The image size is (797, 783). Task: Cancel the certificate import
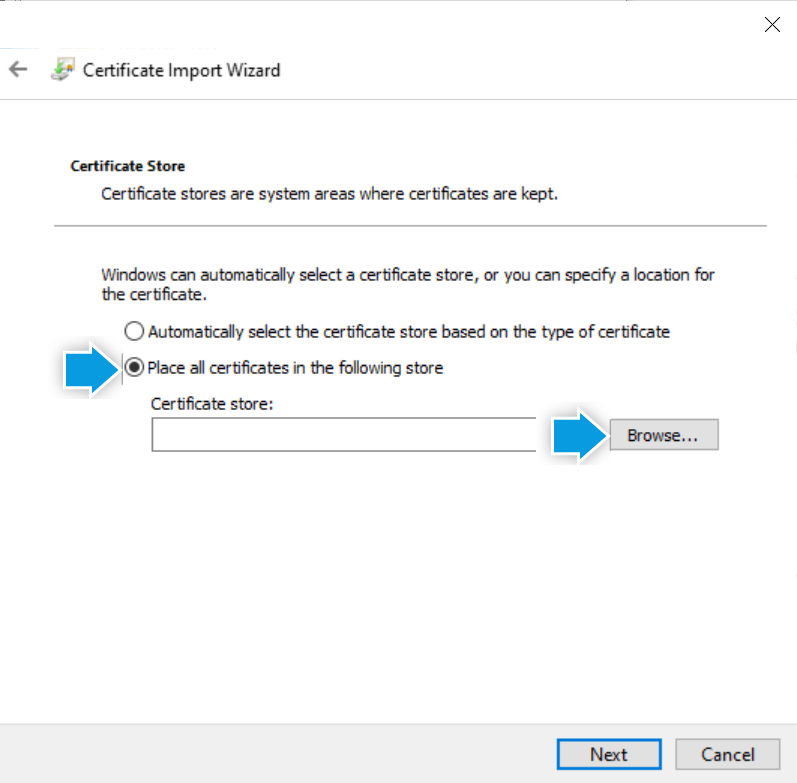727,754
